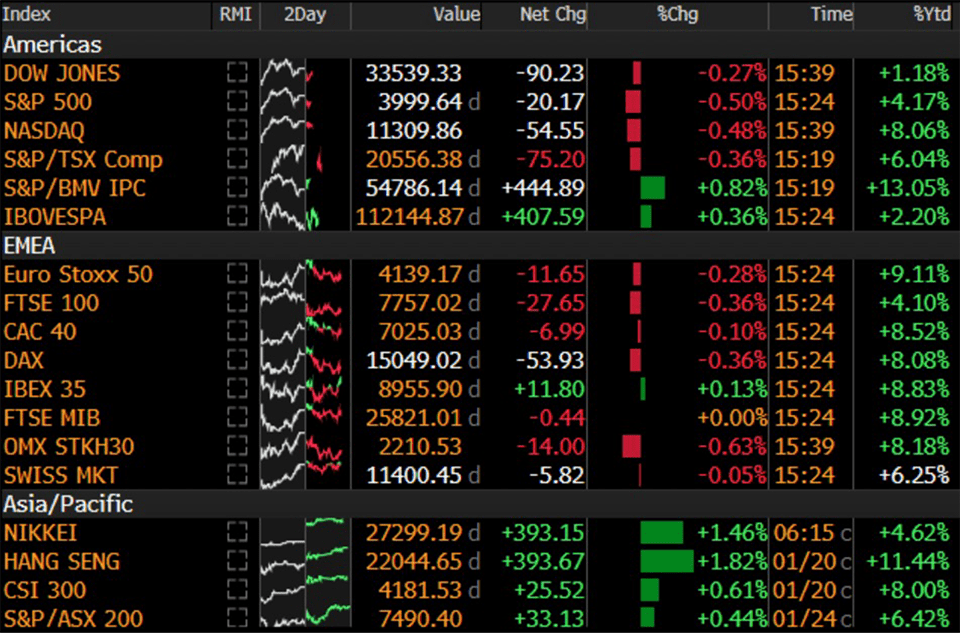Sort by the Index column header
Image resolution: width=960 pixels, height=633 pixels.
(27, 14)
